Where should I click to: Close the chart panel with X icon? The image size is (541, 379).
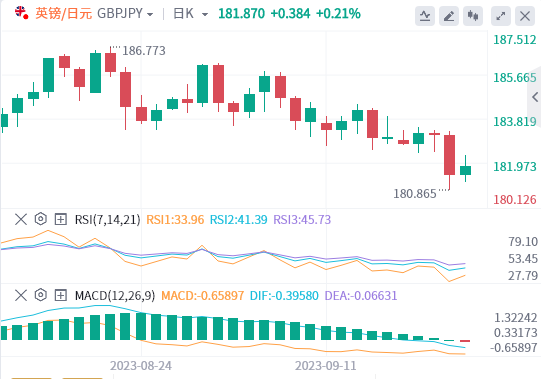click(x=525, y=16)
